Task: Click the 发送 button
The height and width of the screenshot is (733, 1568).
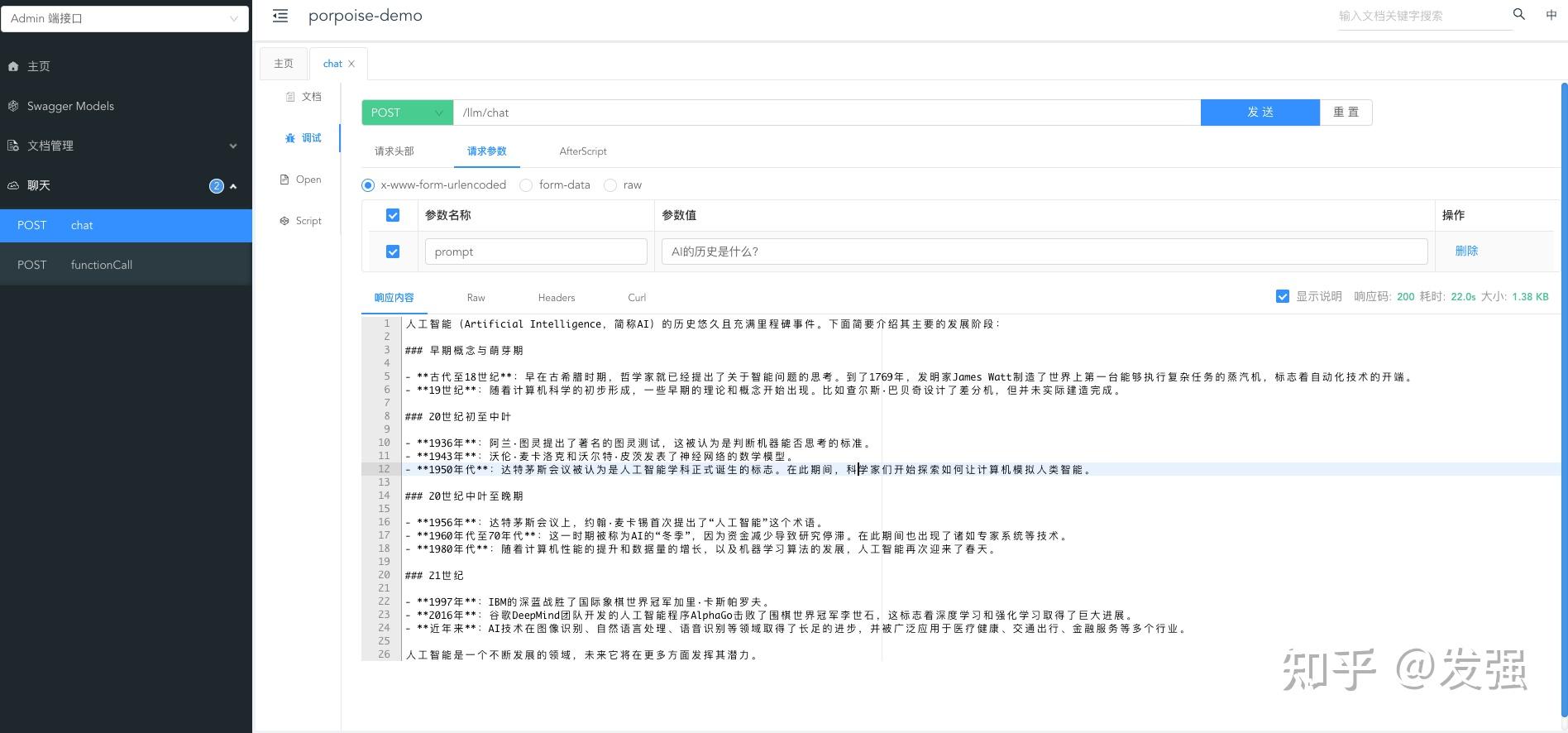Action: (x=1260, y=113)
